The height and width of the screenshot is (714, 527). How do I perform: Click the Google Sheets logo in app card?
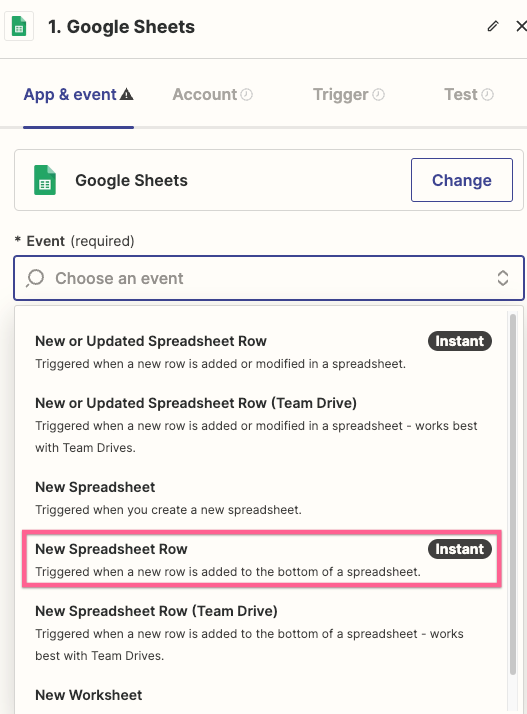[45, 180]
